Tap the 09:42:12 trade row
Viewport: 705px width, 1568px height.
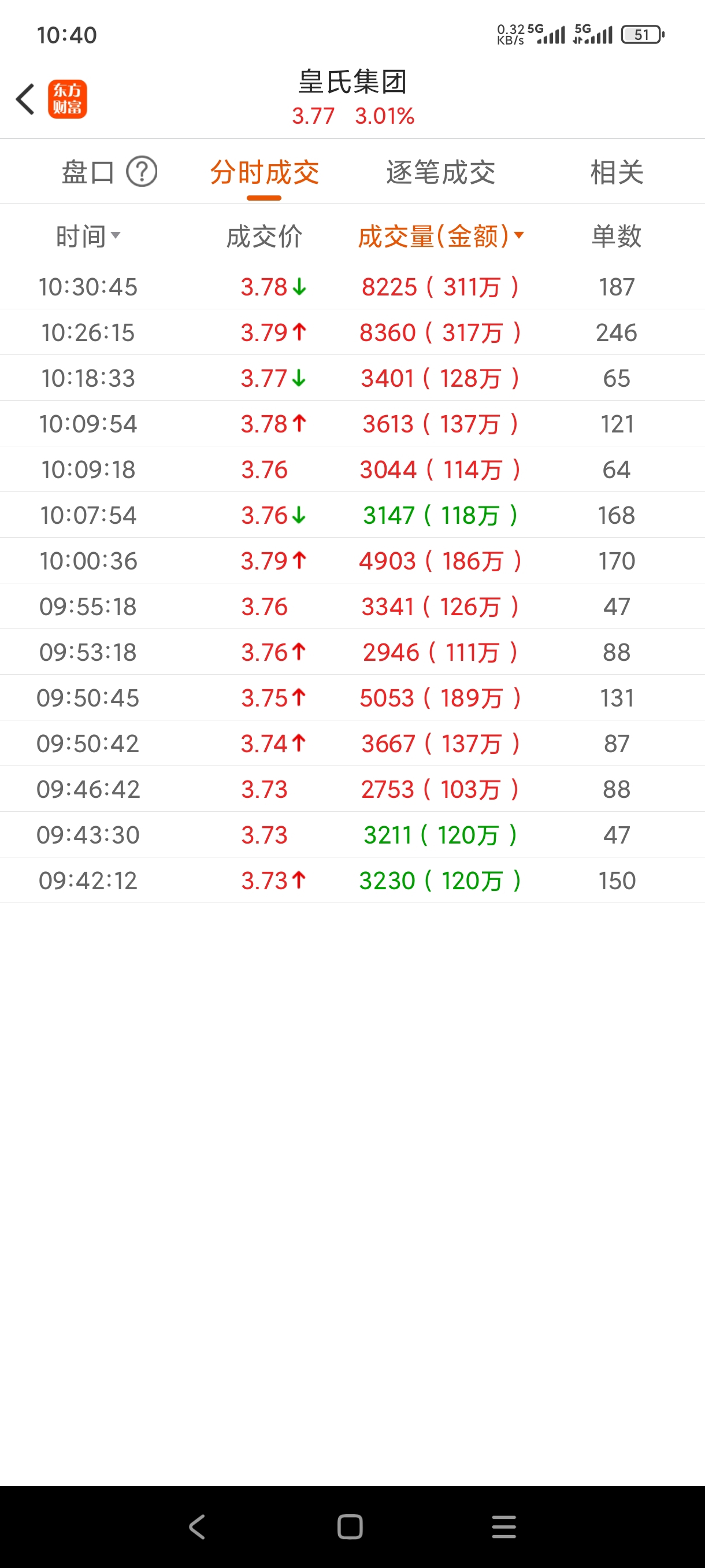pos(352,880)
